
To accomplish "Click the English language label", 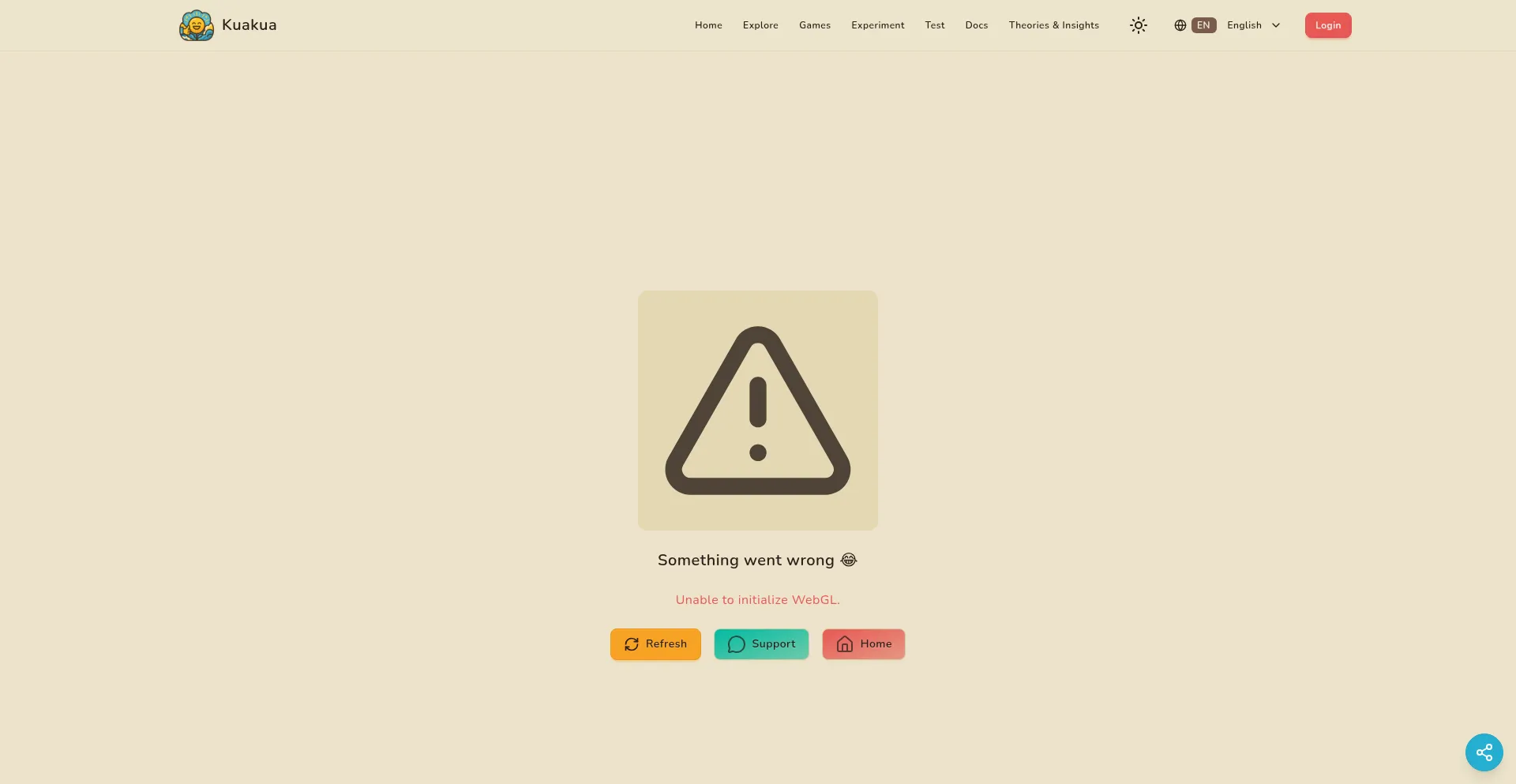I will [x=1244, y=25].
